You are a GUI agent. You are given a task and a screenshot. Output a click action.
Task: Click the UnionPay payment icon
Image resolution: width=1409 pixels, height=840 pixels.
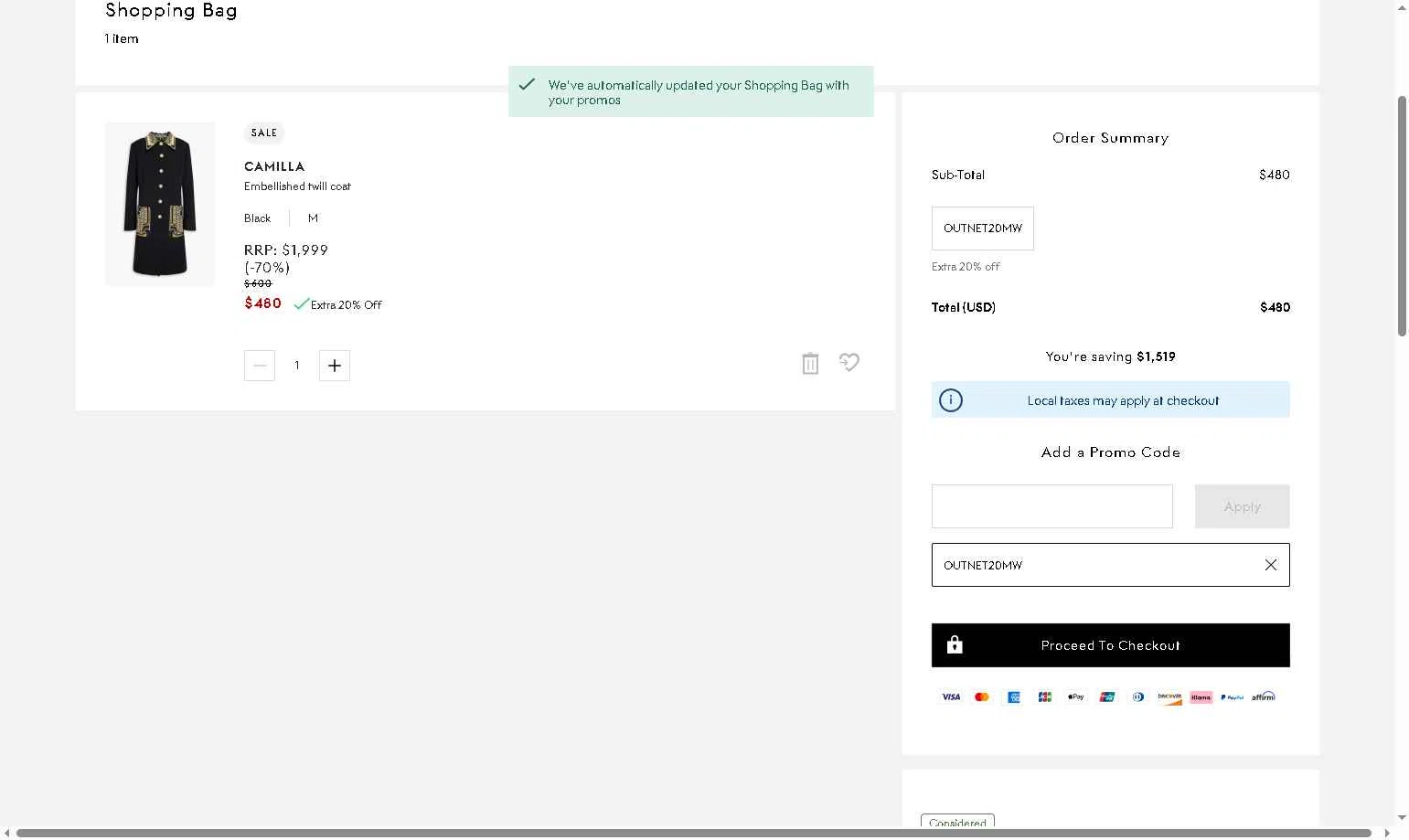[x=1107, y=696]
